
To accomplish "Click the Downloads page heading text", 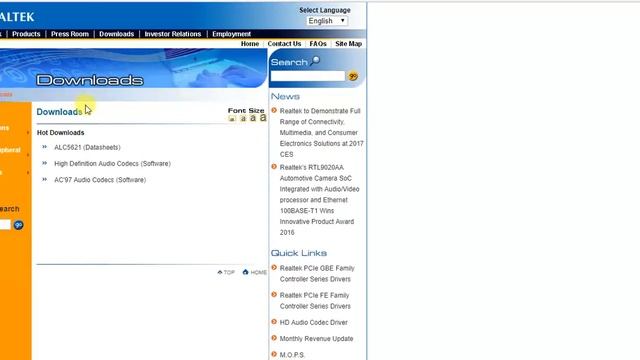I will (x=59, y=112).
